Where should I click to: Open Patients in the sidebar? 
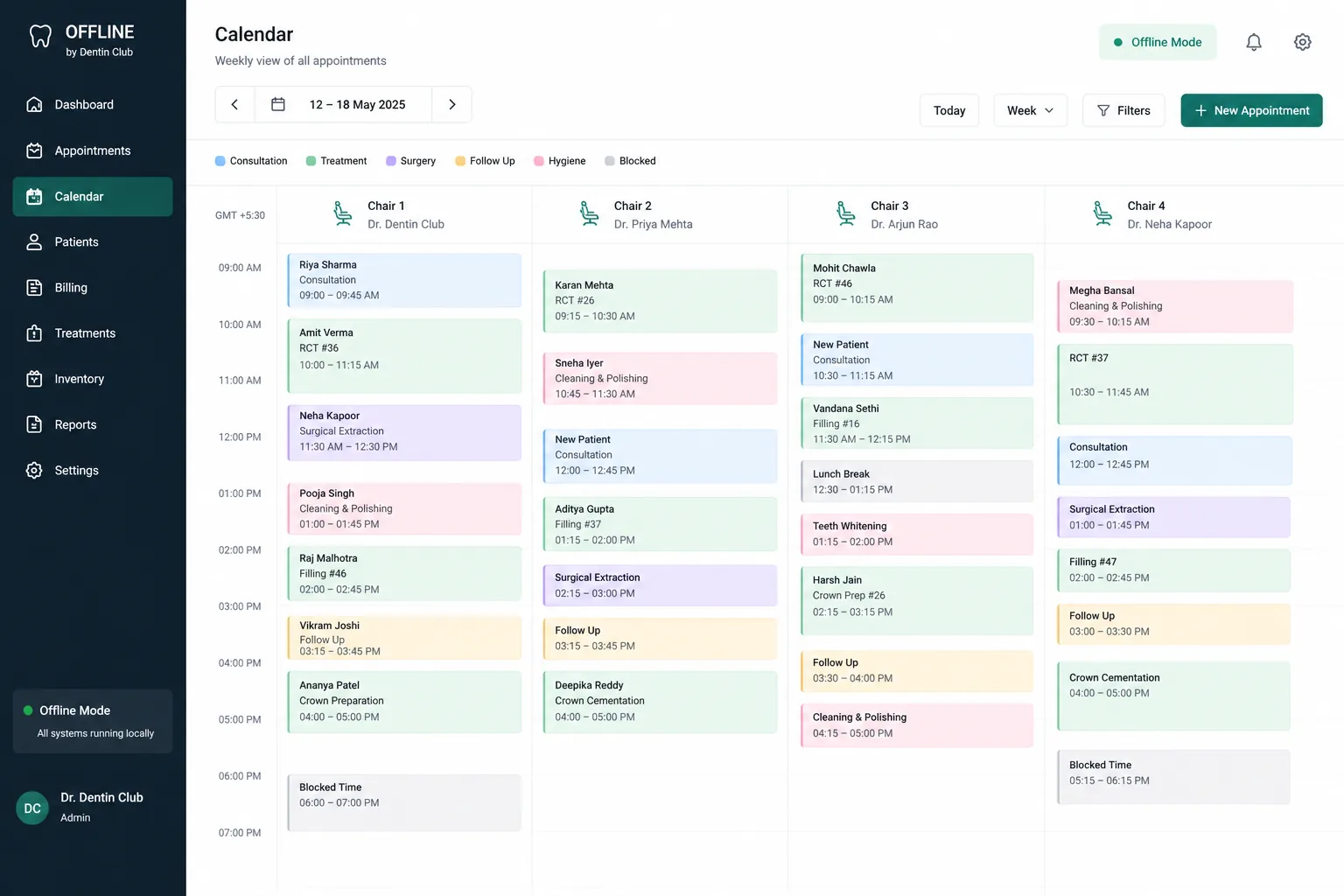click(x=93, y=242)
